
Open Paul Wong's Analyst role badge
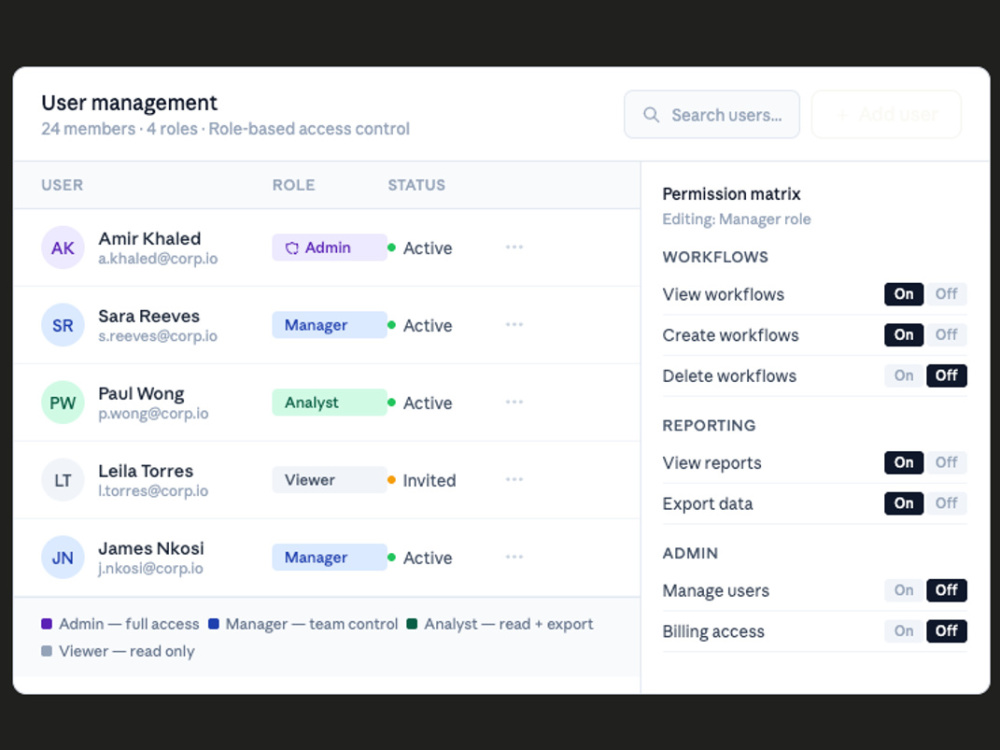pyautogui.click(x=329, y=402)
